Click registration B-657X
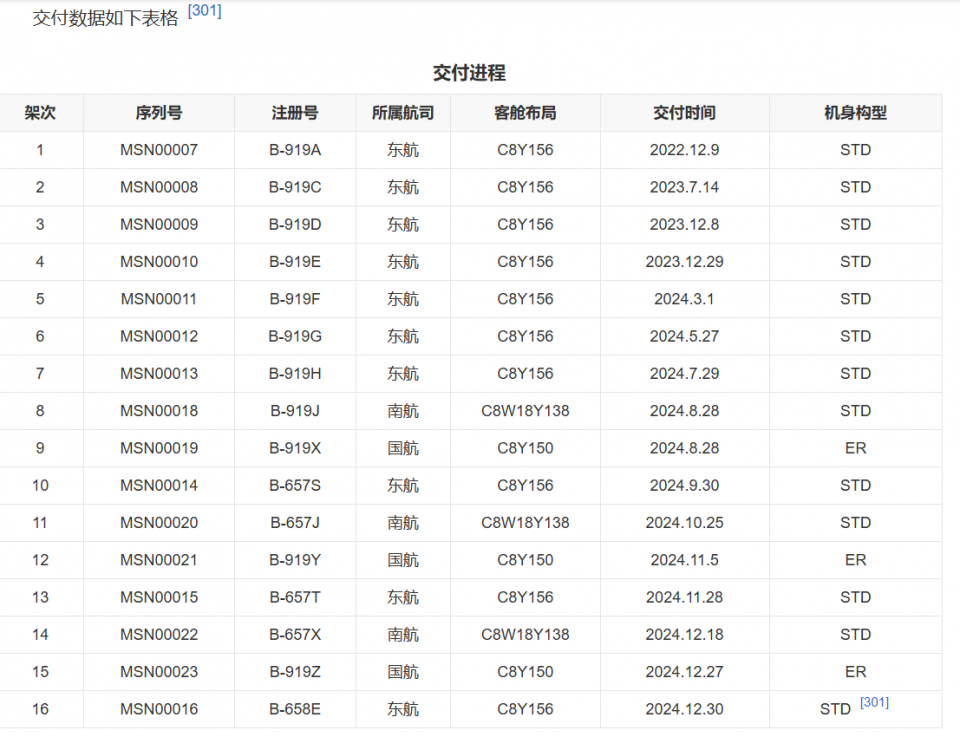960x737 pixels. click(x=295, y=635)
